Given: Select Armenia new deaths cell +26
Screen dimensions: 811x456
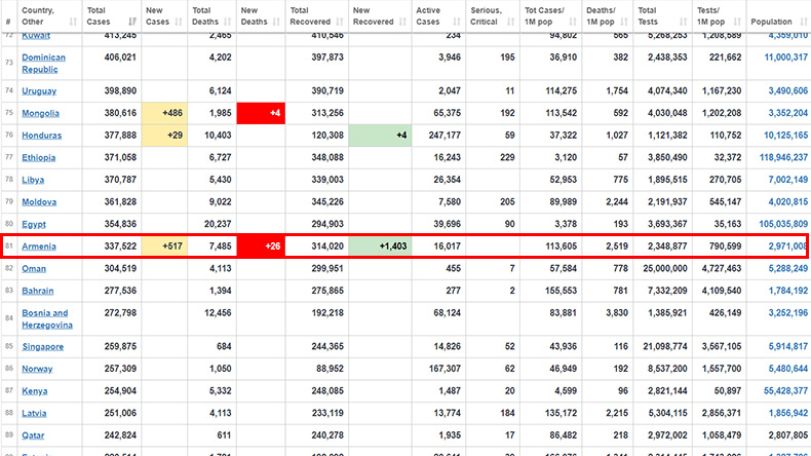Looking at the screenshot, I should [x=261, y=246].
